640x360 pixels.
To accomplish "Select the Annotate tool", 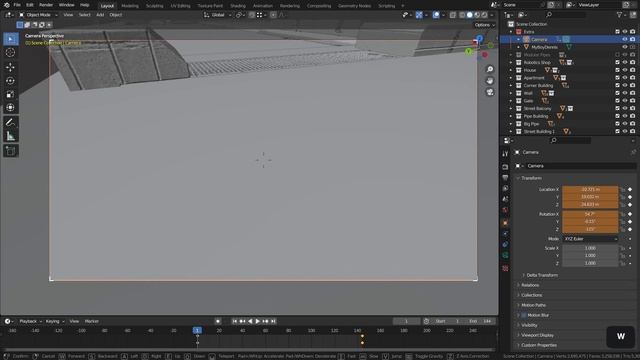I will coord(11,122).
